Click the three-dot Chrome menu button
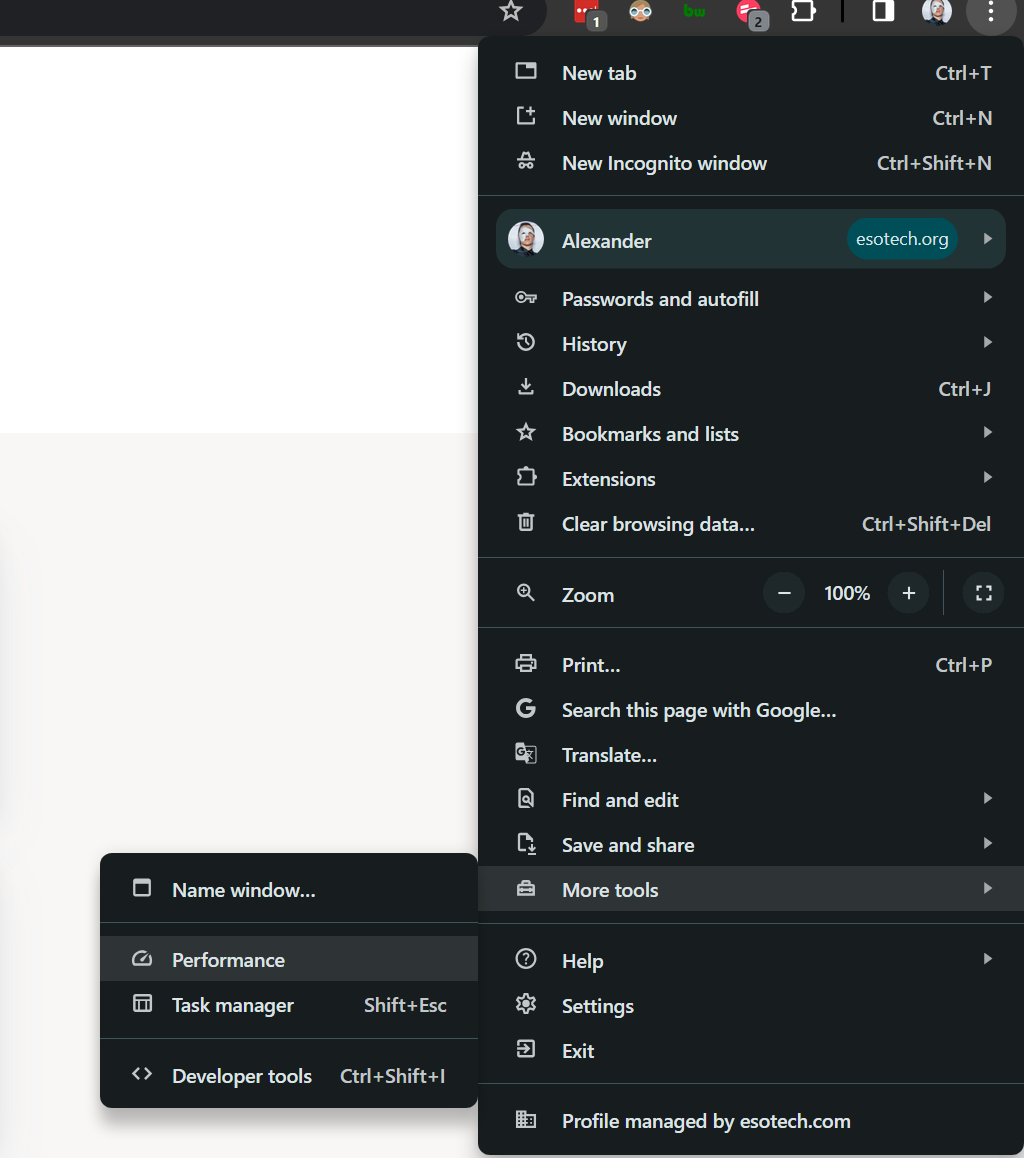 click(990, 12)
